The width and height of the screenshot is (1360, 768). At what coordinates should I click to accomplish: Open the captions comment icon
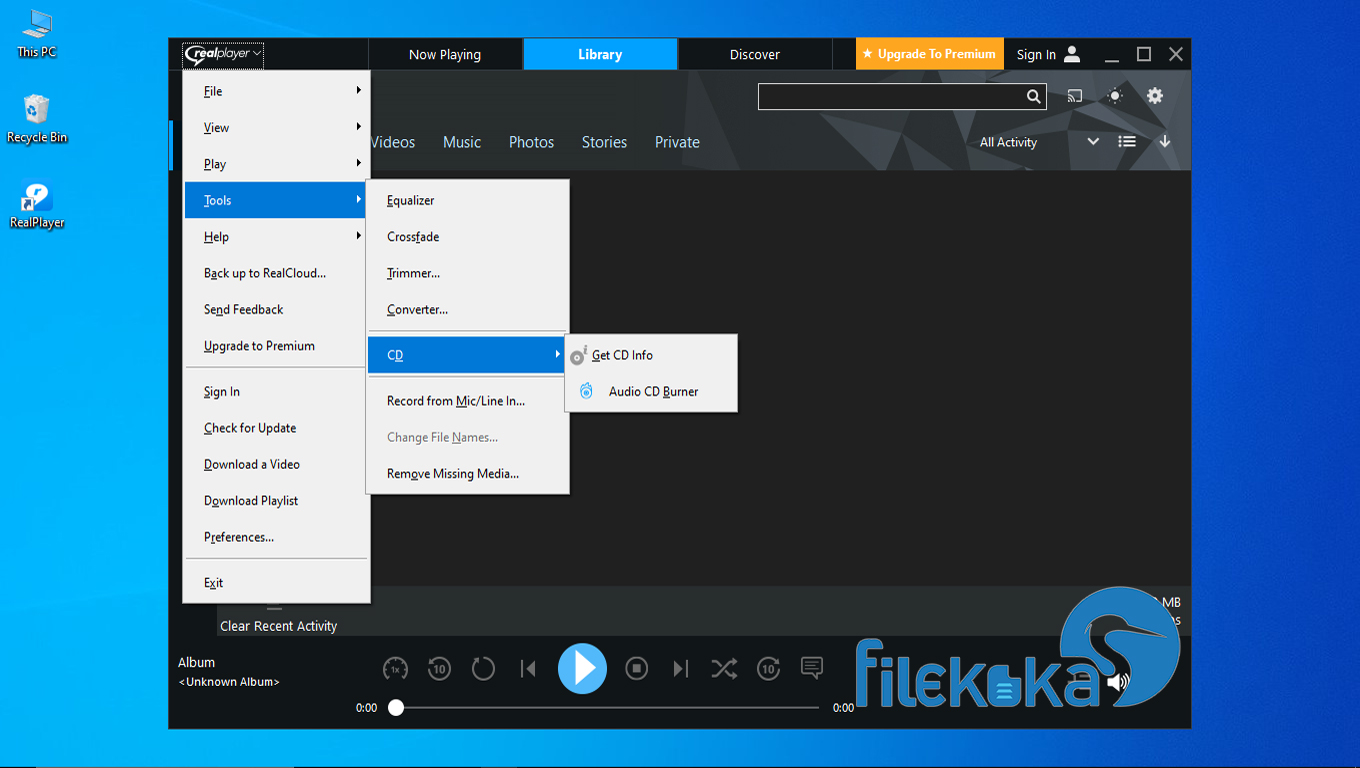coord(812,668)
